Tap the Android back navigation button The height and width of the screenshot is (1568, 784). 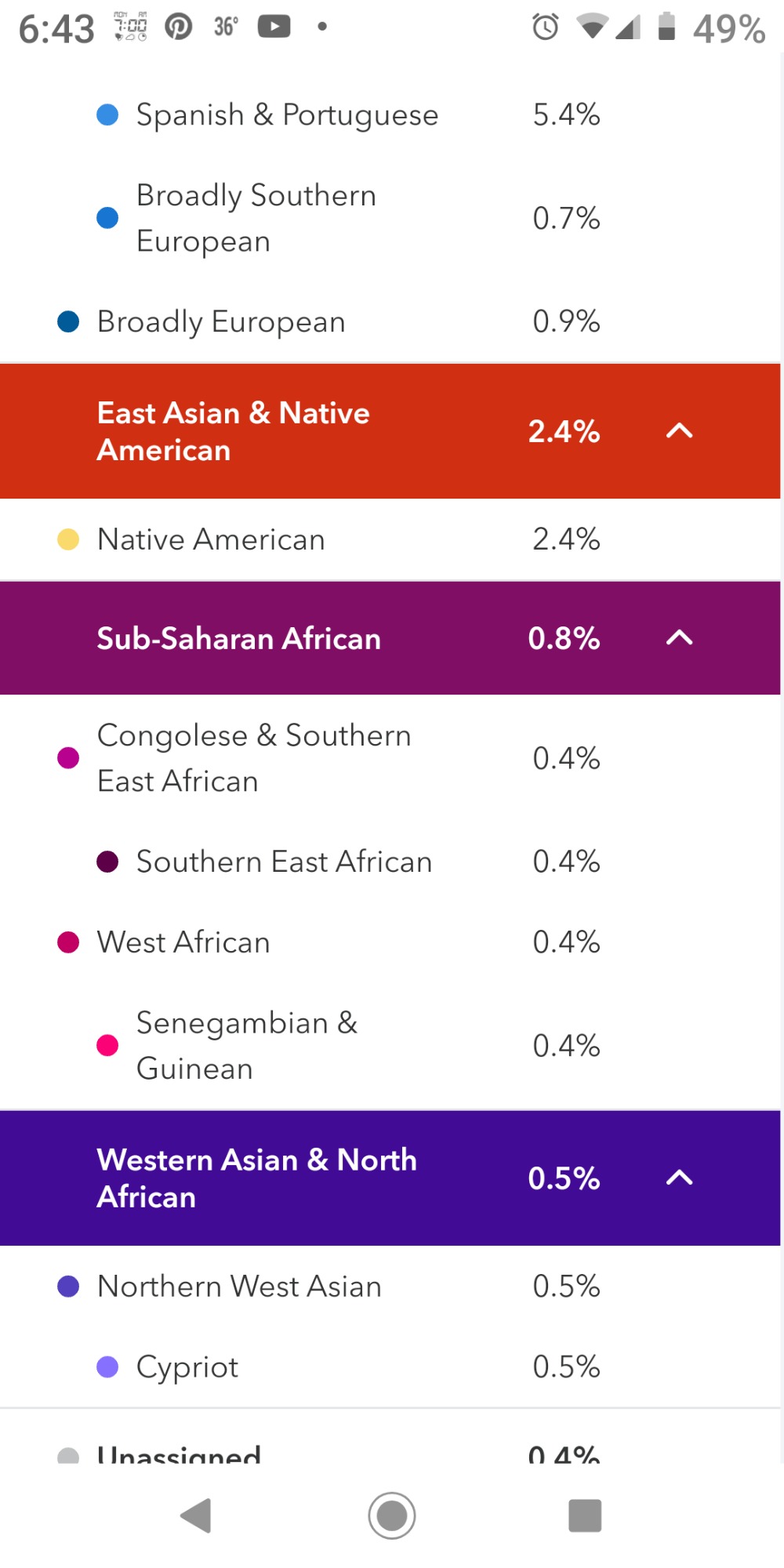197,1515
